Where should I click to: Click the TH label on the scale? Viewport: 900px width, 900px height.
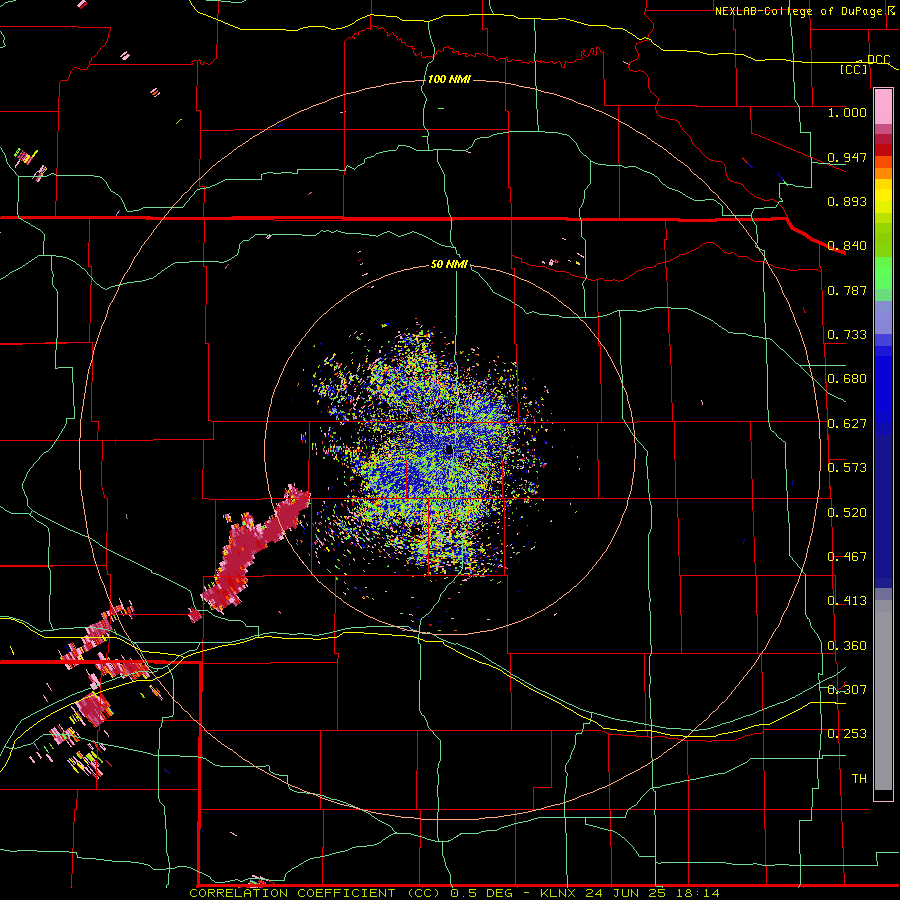pyautogui.click(x=859, y=779)
